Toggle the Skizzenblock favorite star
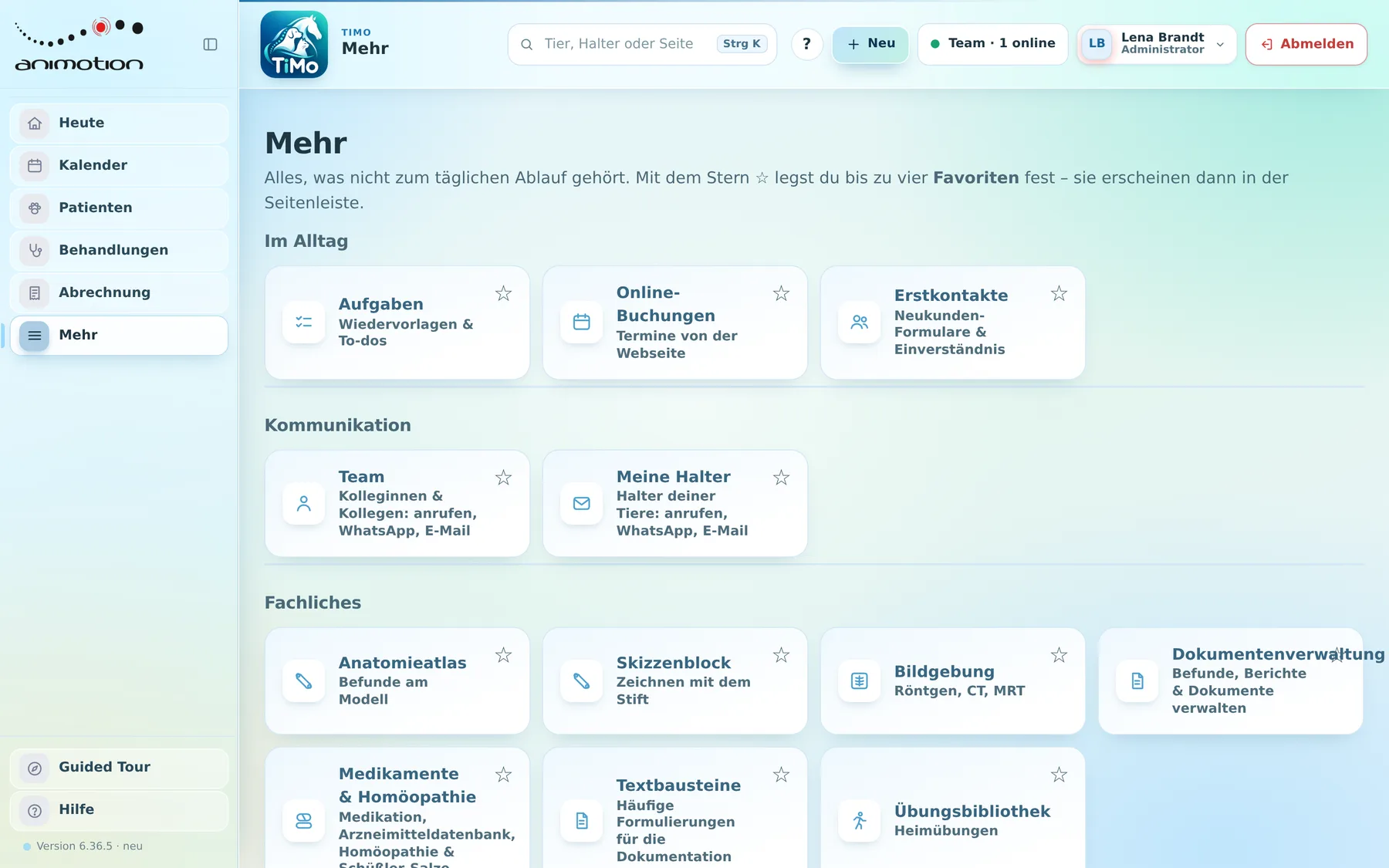 pos(781,655)
